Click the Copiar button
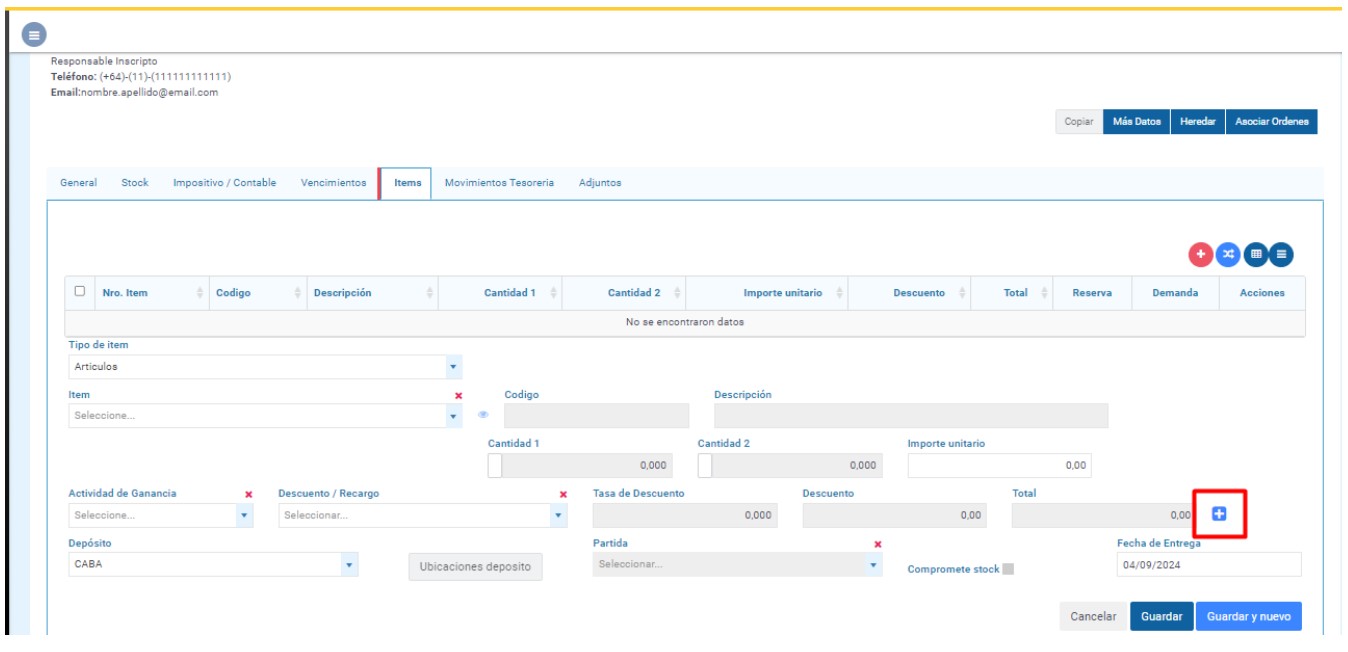 (x=1079, y=121)
